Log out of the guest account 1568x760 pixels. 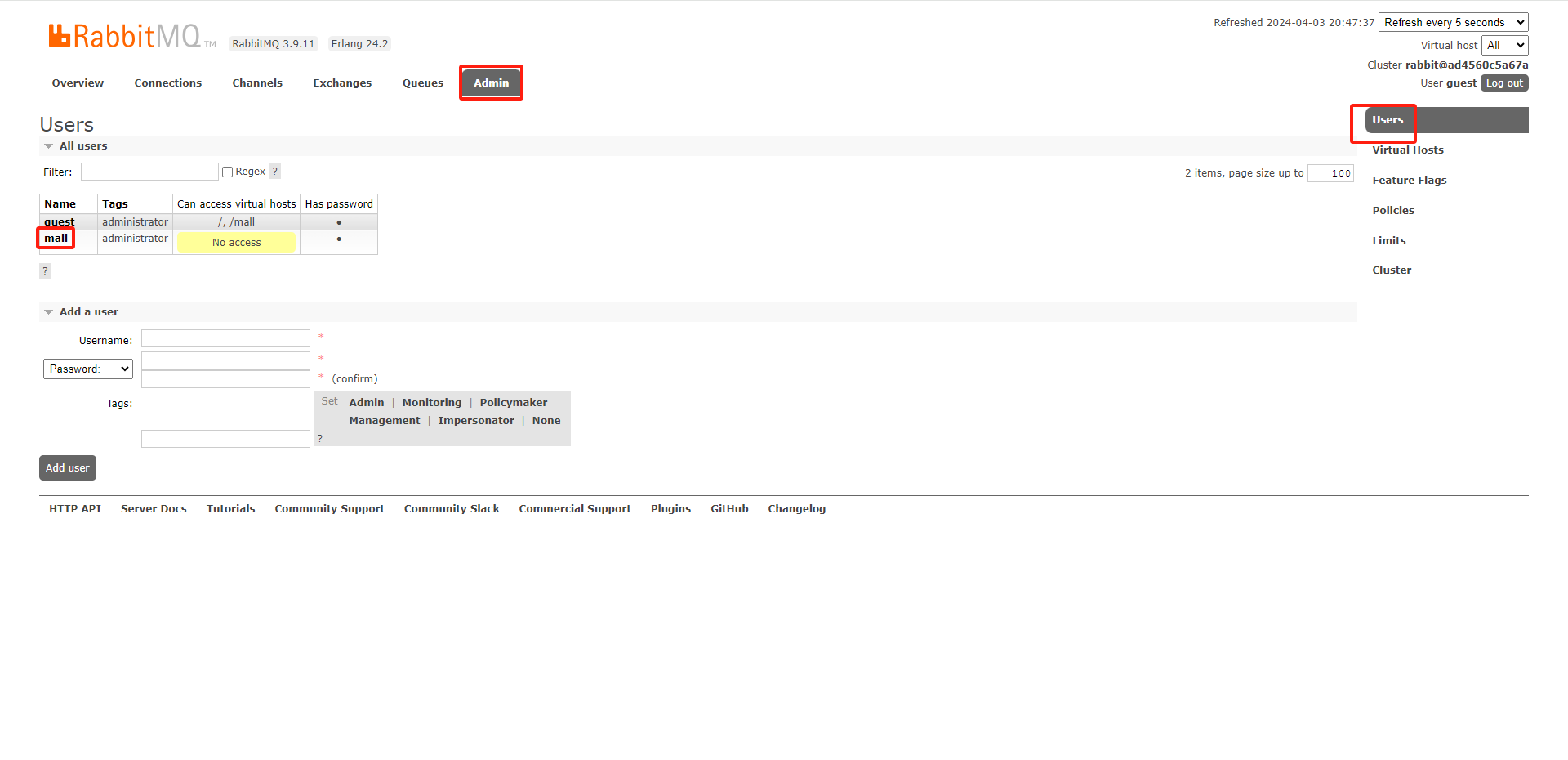point(1503,83)
